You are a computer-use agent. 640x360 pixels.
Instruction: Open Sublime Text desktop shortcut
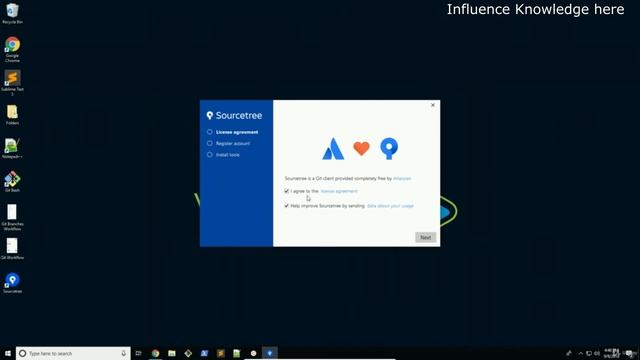(x=12, y=82)
